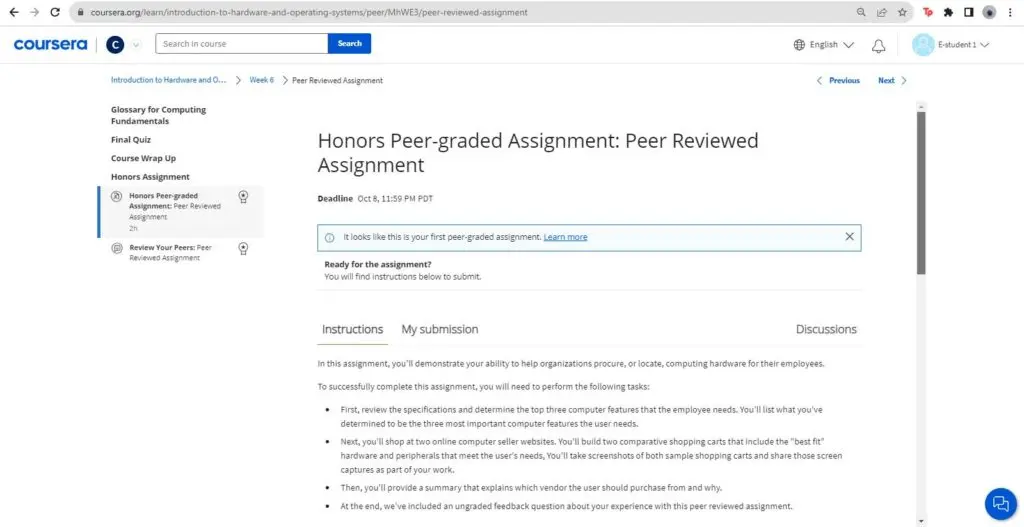Screen dimensions: 1024x527
Task: Click review icon left of Review Your Peers
Action: (116, 248)
